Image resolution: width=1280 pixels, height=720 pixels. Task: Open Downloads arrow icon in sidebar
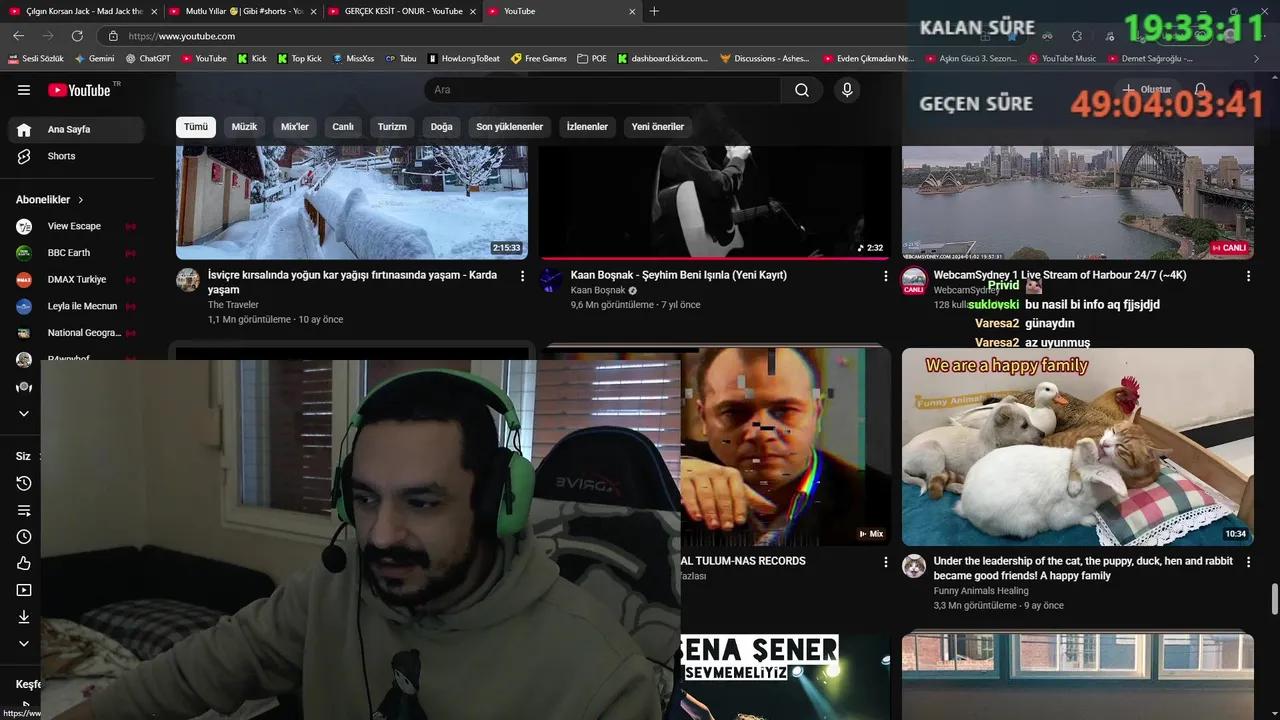coord(24,617)
